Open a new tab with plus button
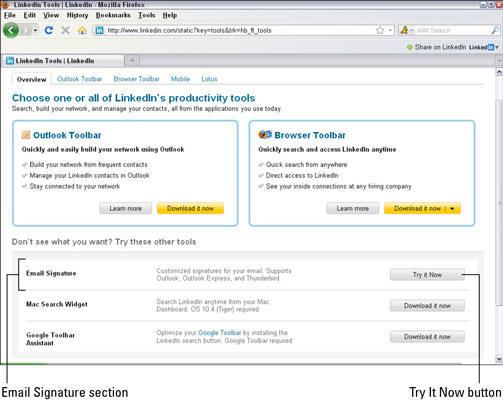 (132, 61)
